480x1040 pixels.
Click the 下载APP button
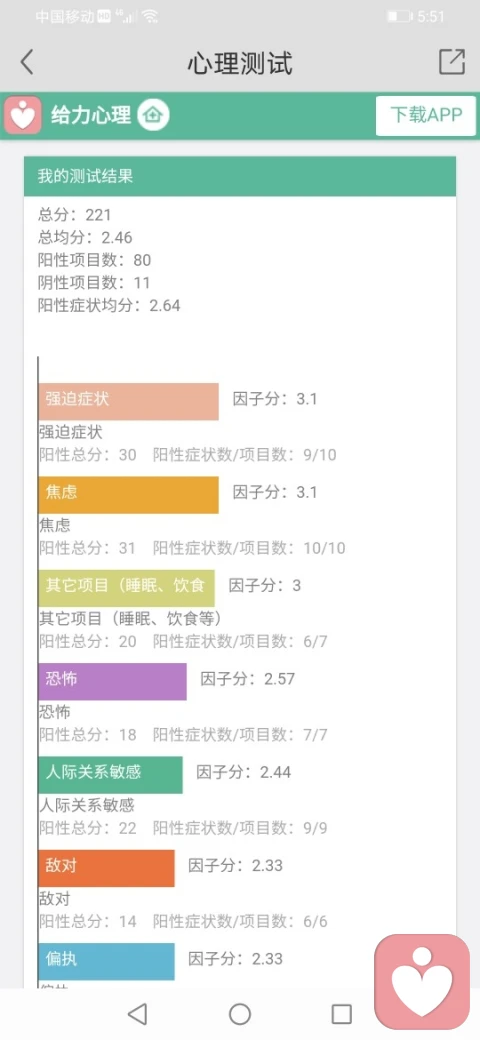click(426, 115)
